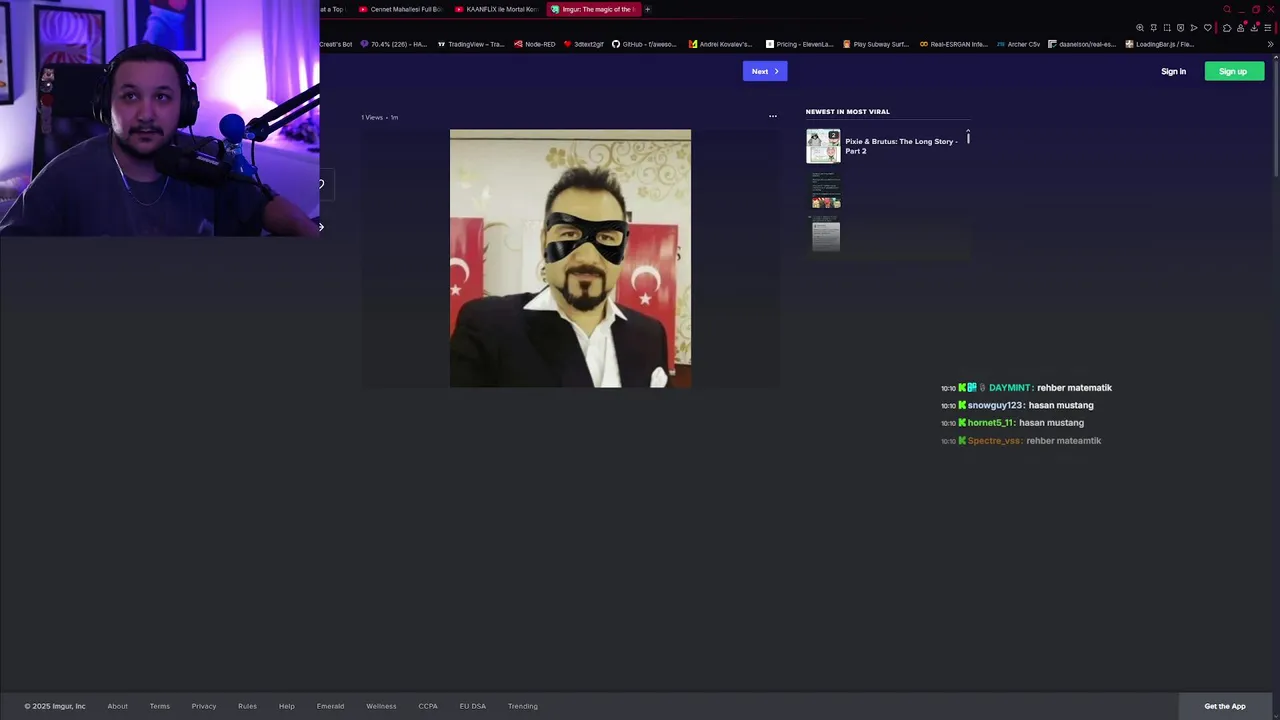The height and width of the screenshot is (720, 1280).
Task: Click the Pixie & Brutus post title
Action: pyautogui.click(x=901, y=146)
